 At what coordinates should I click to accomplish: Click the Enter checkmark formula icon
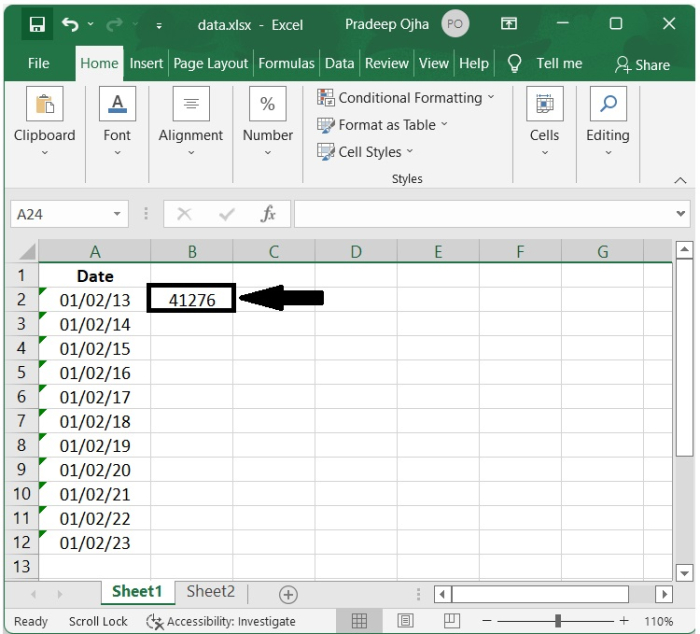coord(227,214)
